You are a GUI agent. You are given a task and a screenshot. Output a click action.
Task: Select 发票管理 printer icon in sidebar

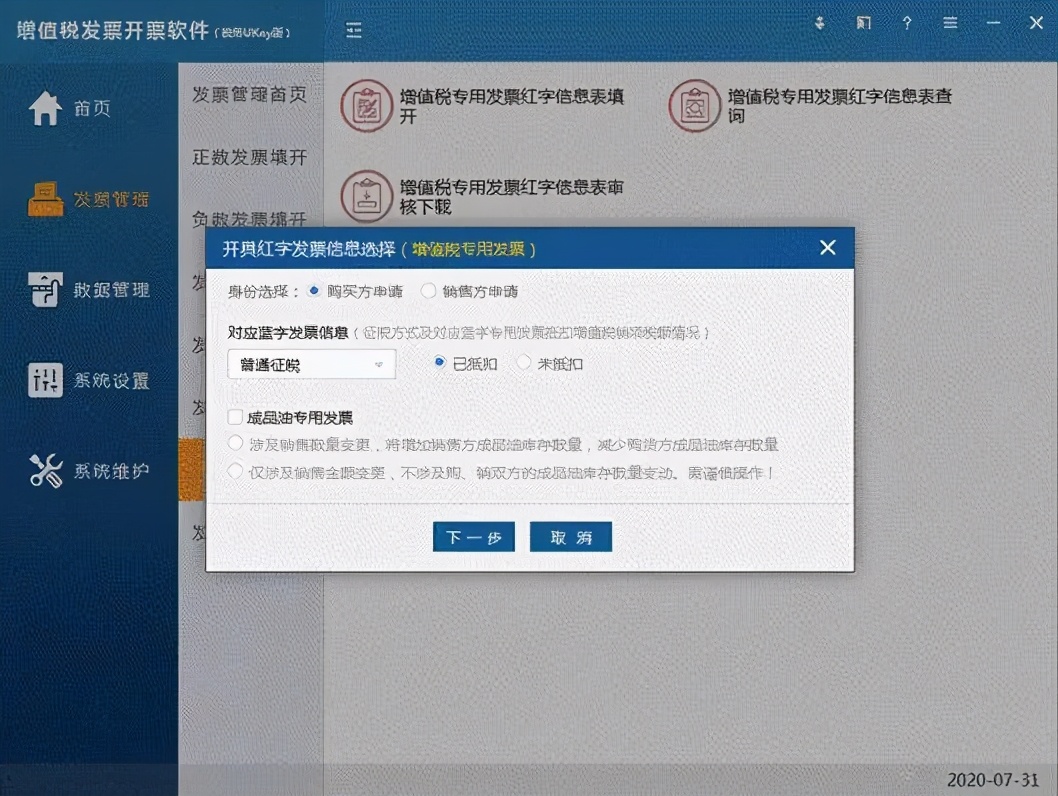point(45,199)
